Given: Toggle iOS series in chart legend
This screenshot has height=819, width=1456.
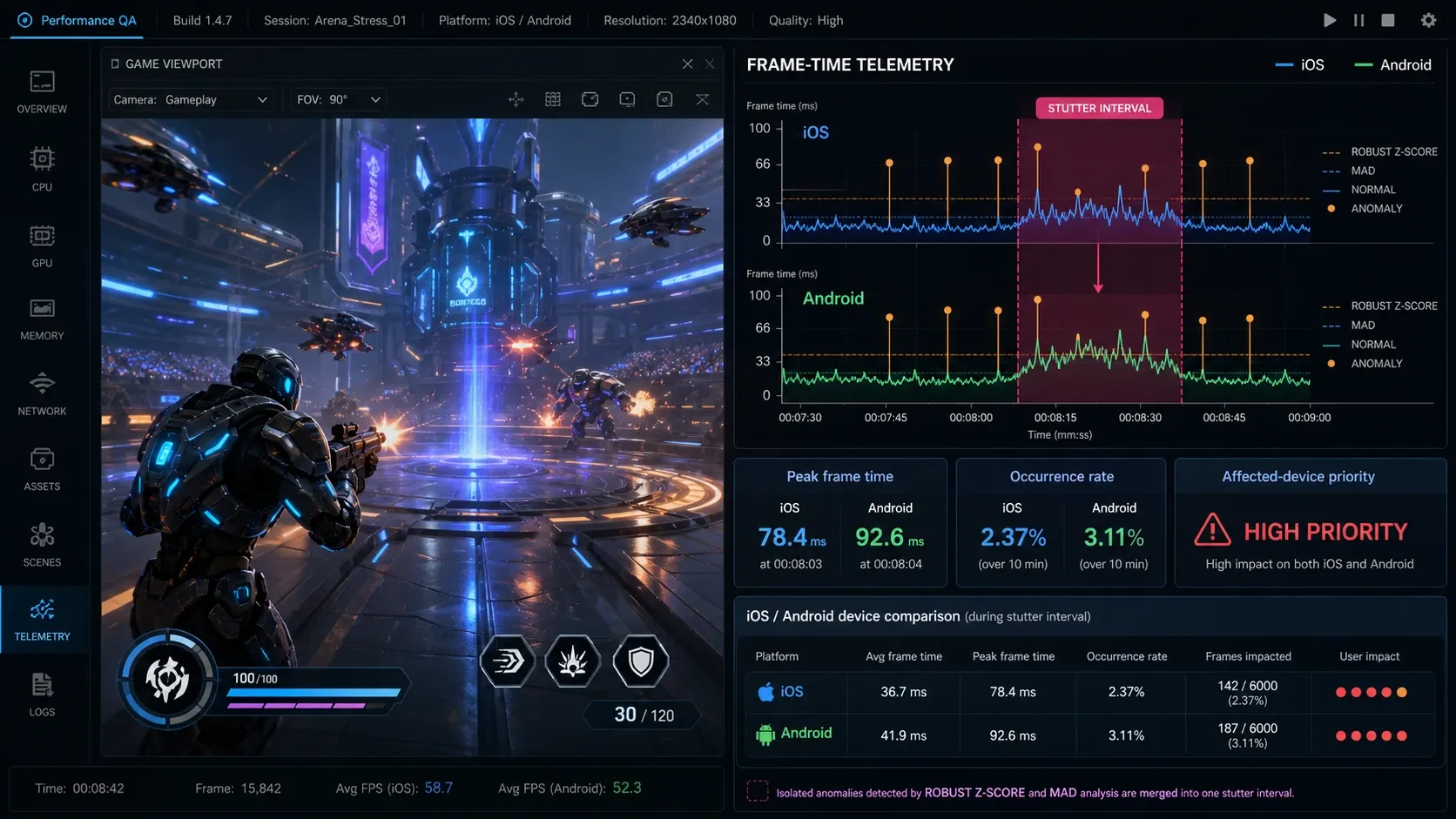Looking at the screenshot, I should pos(1299,64).
